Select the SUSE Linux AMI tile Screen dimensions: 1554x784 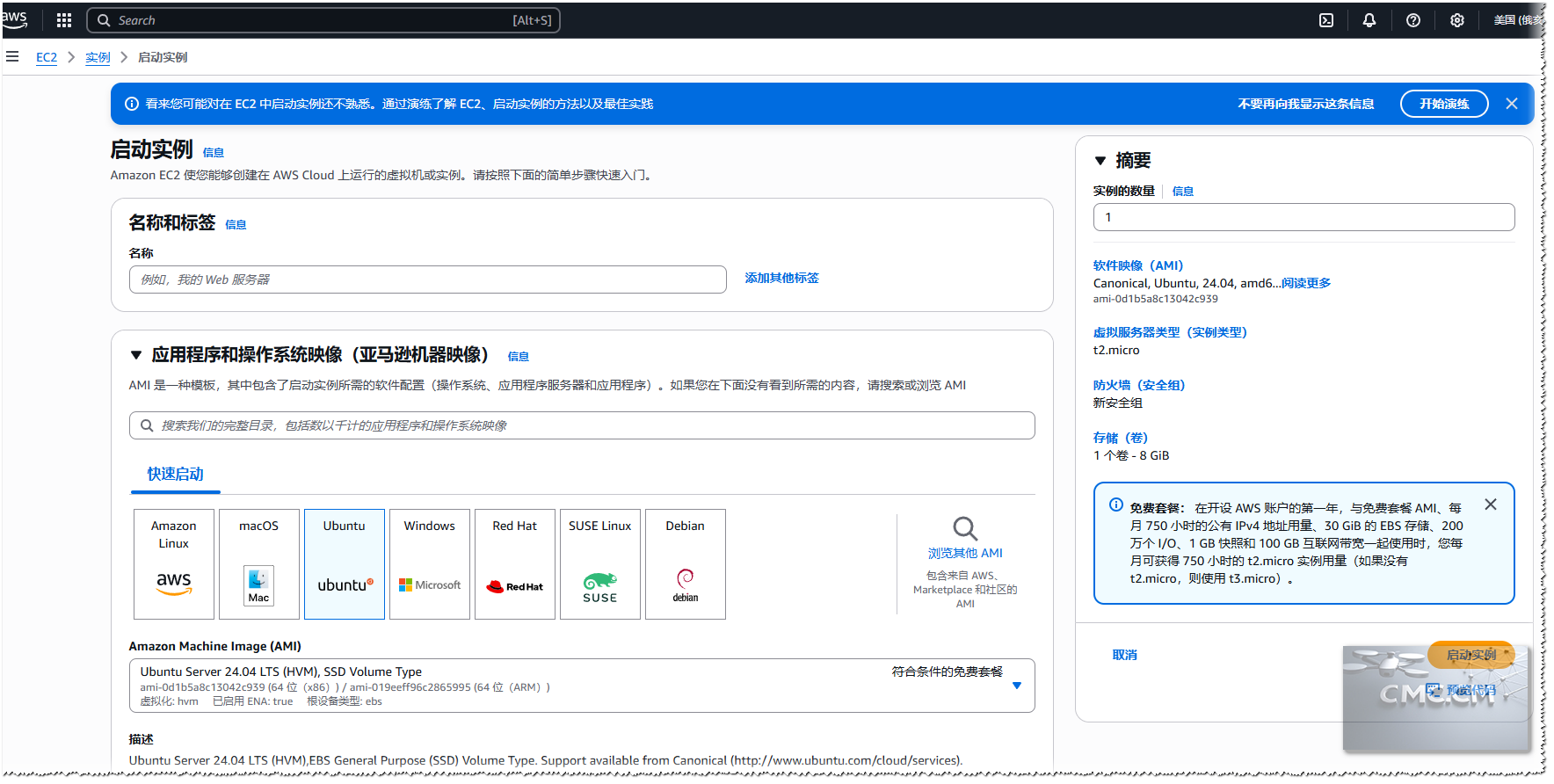coord(600,564)
